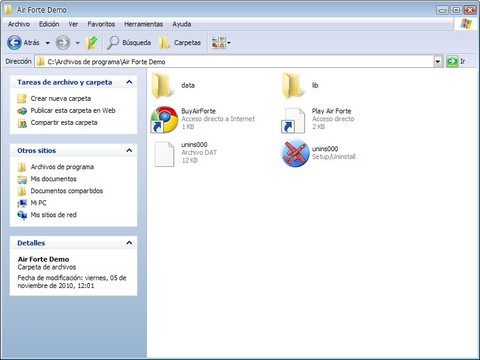Viewport: 480px width, 360px height.
Task: Click Compartir esta carpeta link
Action: pyautogui.click(x=64, y=123)
